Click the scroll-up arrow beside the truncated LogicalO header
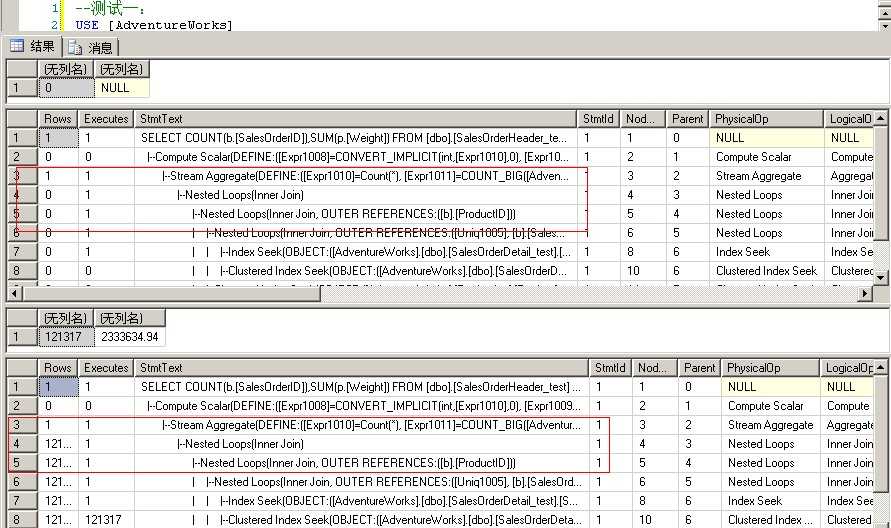The width and height of the screenshot is (891, 528). coord(881,118)
